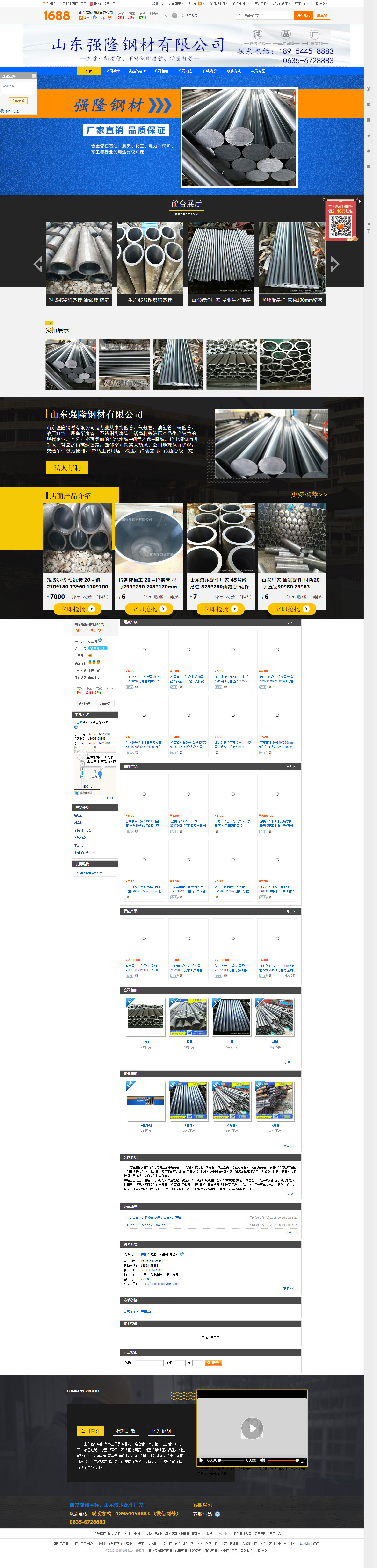Click 立即抢批 under 山东厂家 油缸配件
Image resolution: width=377 pixels, height=1568 pixels.
click(x=292, y=609)
